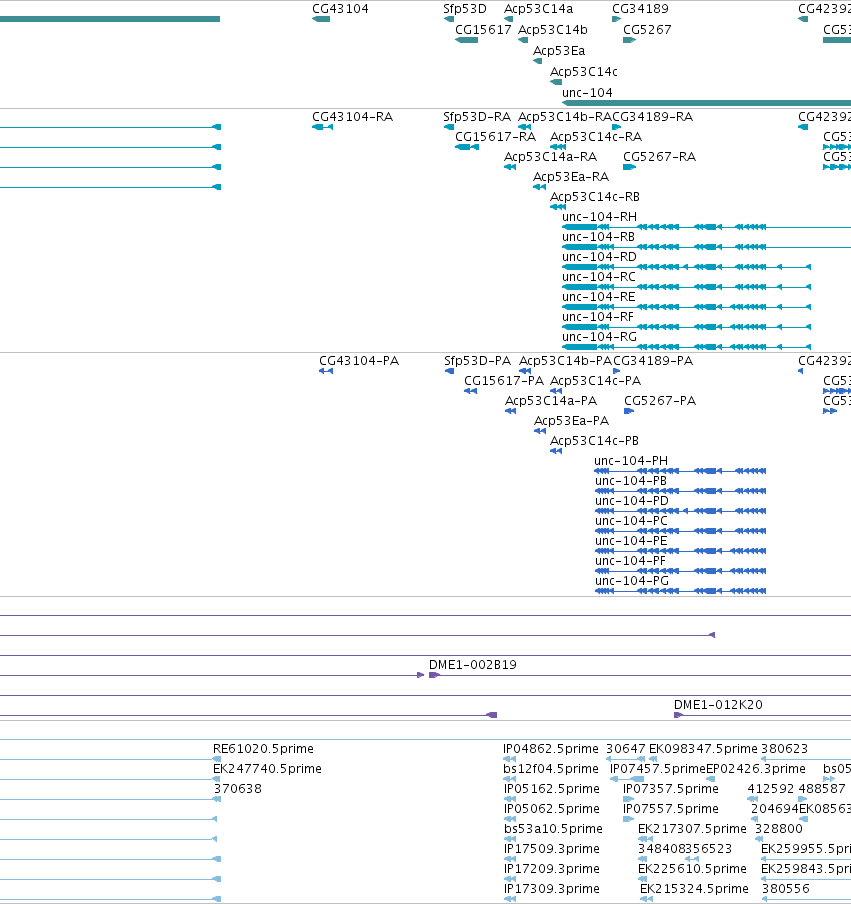The image size is (851, 904).
Task: Select the Acp53C14c-RB transcript label
Action: 594,197
